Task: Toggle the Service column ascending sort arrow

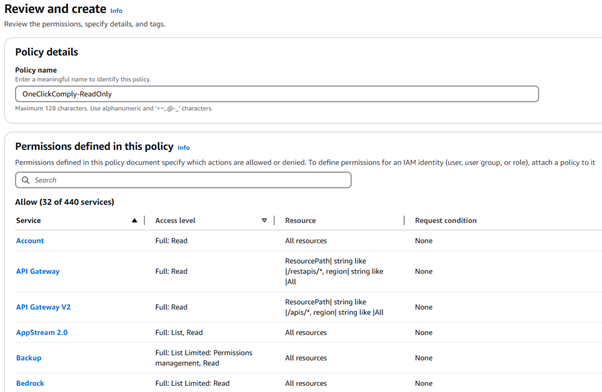Action: point(134,220)
